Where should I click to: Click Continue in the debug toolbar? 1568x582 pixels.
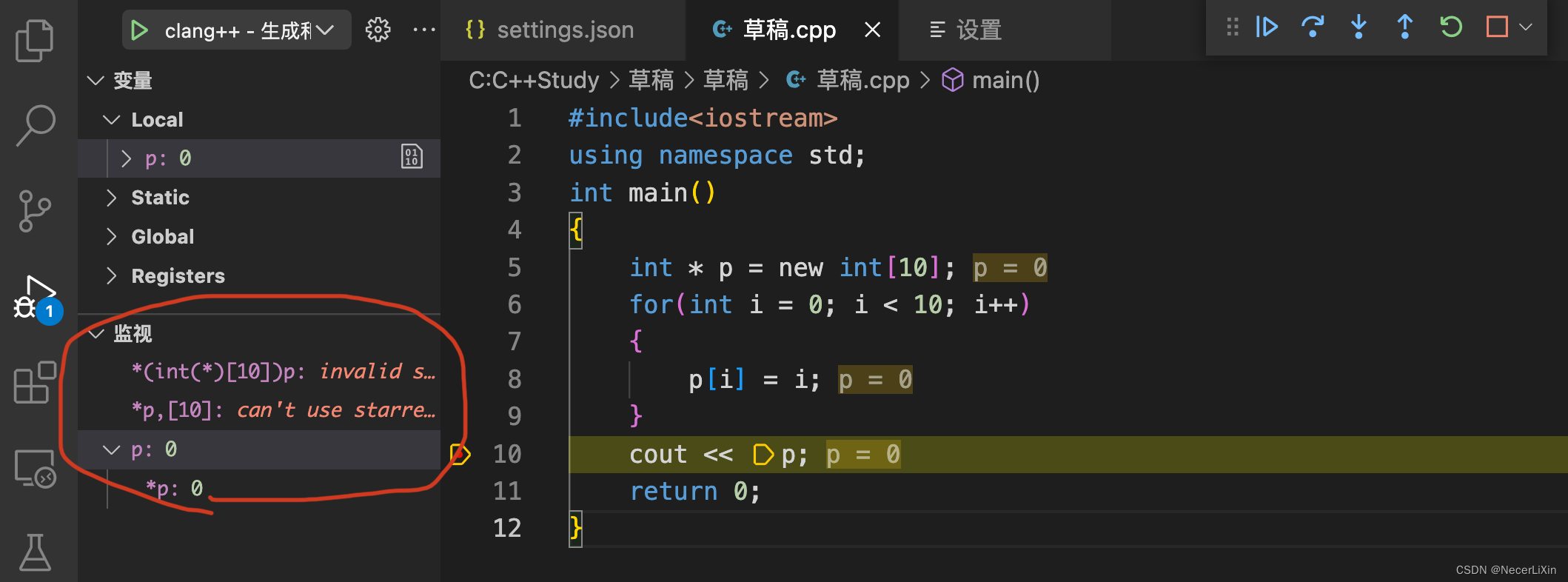pyautogui.click(x=1267, y=27)
